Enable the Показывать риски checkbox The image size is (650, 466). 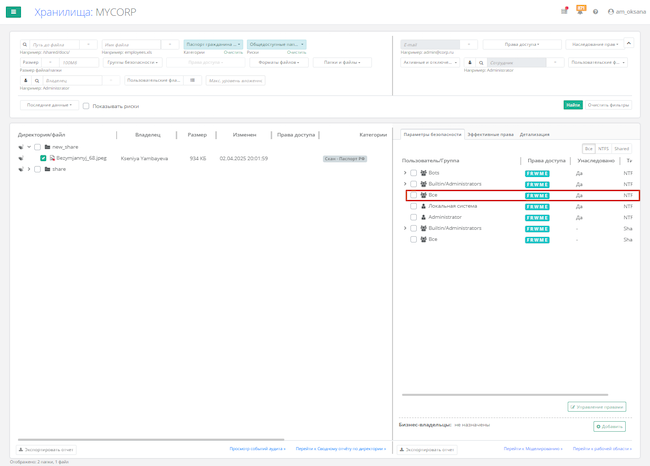coord(86,106)
